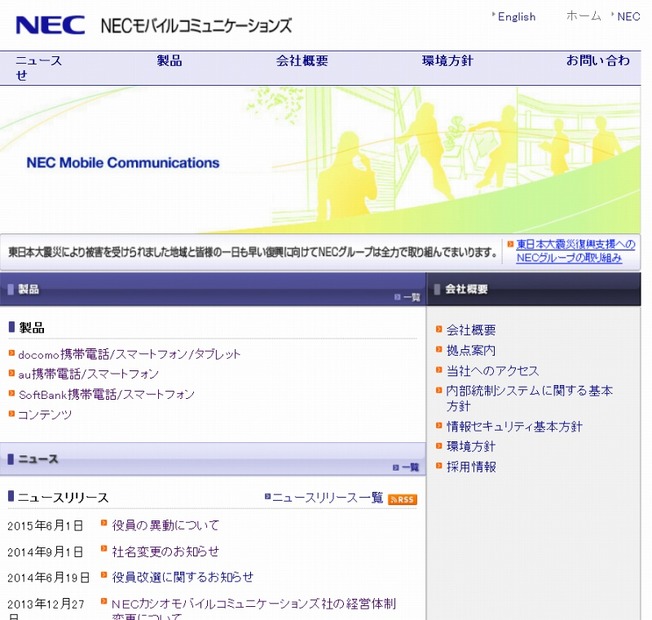Switch site language to English
The height and width of the screenshot is (620, 652).
pos(516,17)
